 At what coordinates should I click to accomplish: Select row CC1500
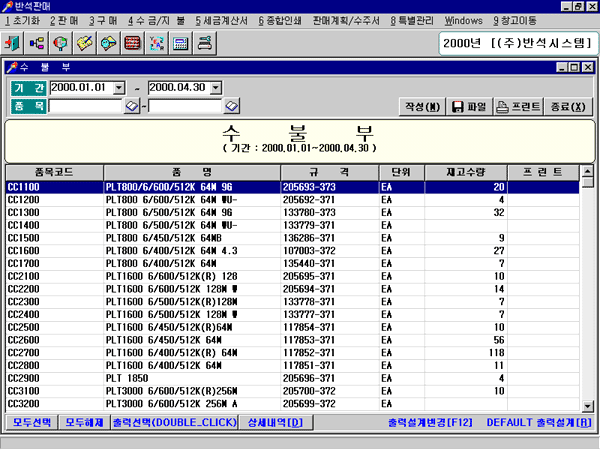click(x=293, y=238)
